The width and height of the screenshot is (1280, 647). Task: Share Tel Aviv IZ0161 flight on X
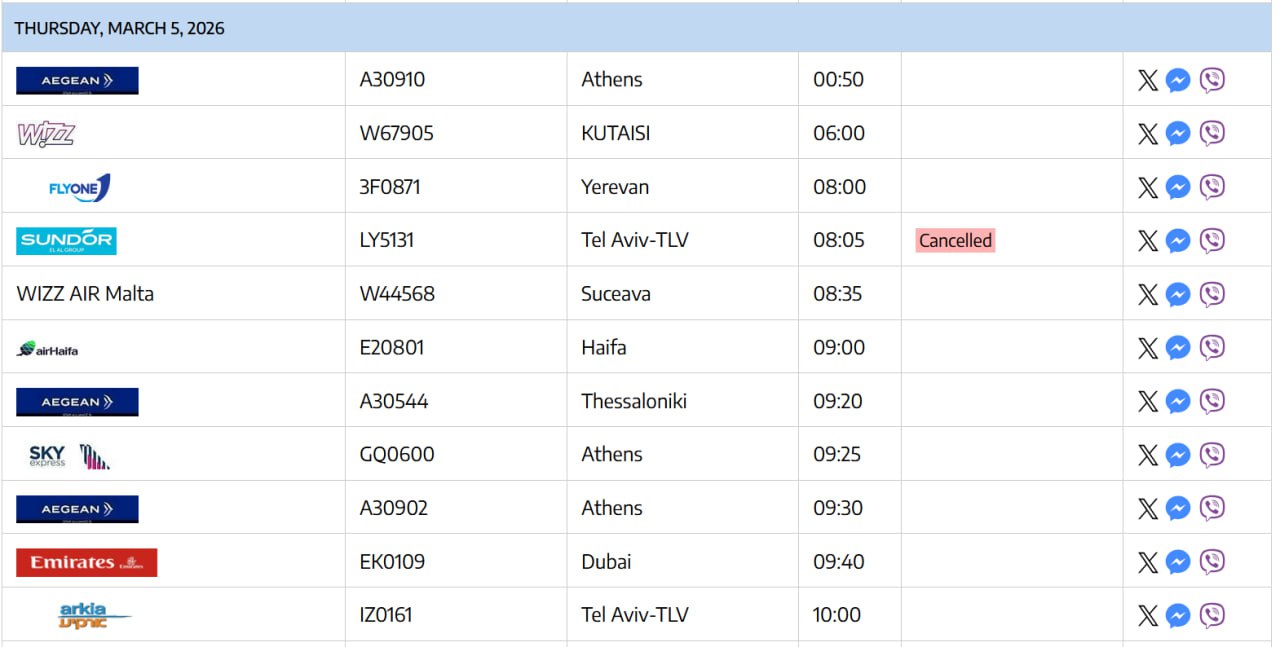pos(1148,616)
